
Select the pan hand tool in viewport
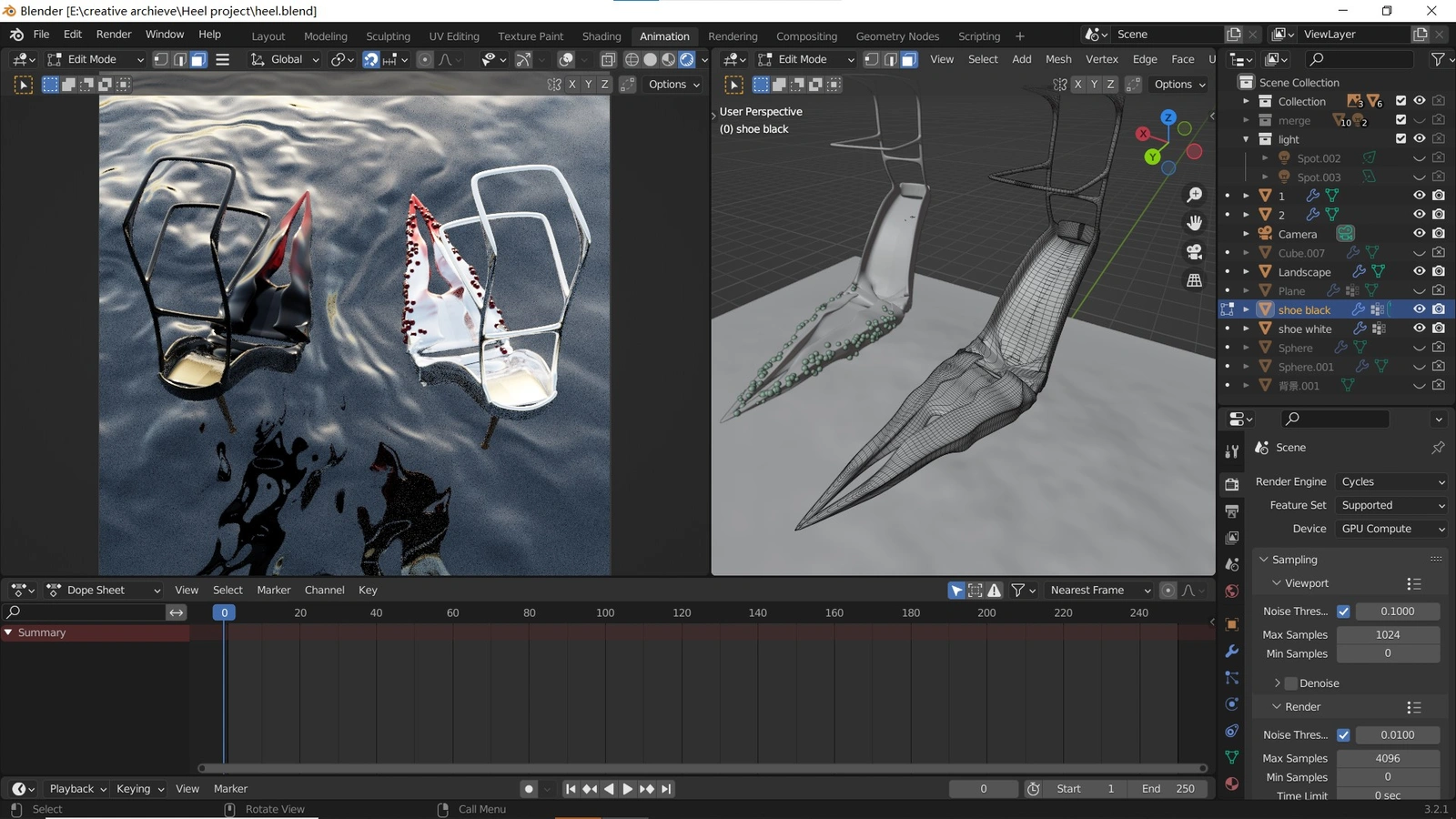pyautogui.click(x=1195, y=223)
